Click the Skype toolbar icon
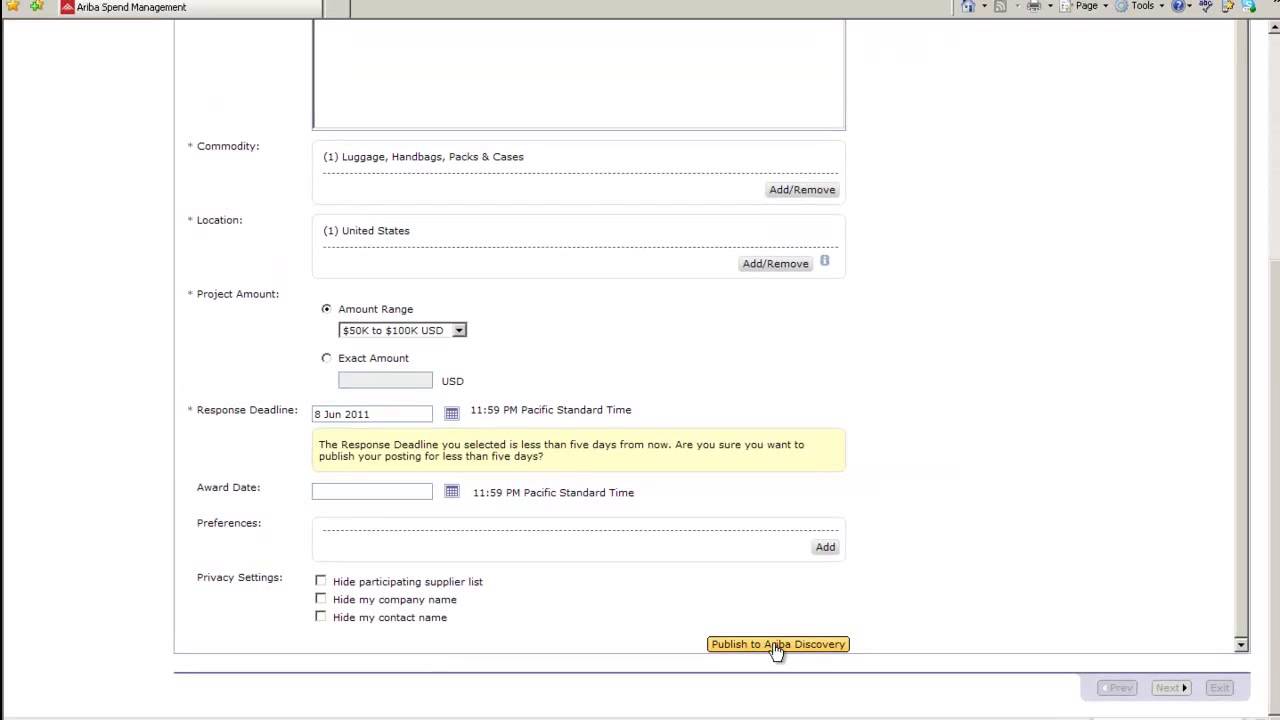The width and height of the screenshot is (1280, 720). (x=1248, y=6)
